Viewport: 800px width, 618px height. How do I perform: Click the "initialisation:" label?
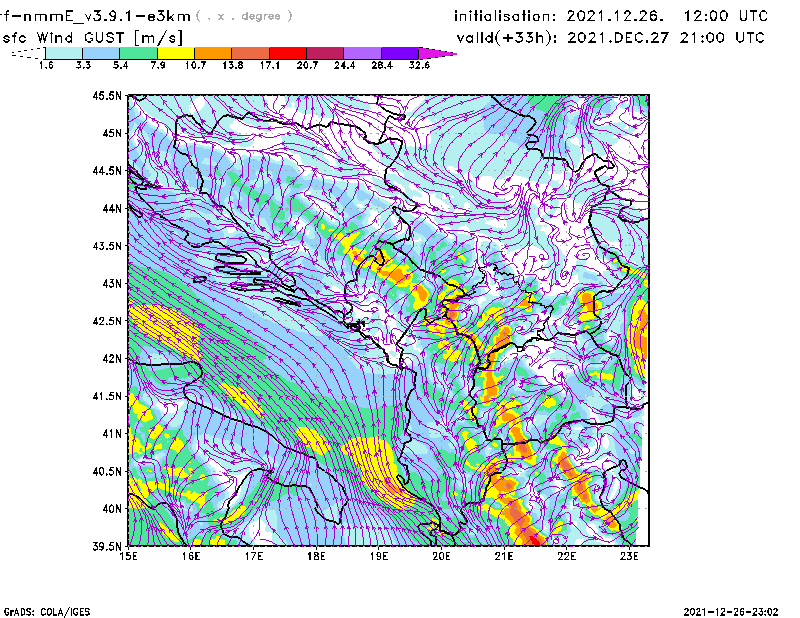coord(505,16)
